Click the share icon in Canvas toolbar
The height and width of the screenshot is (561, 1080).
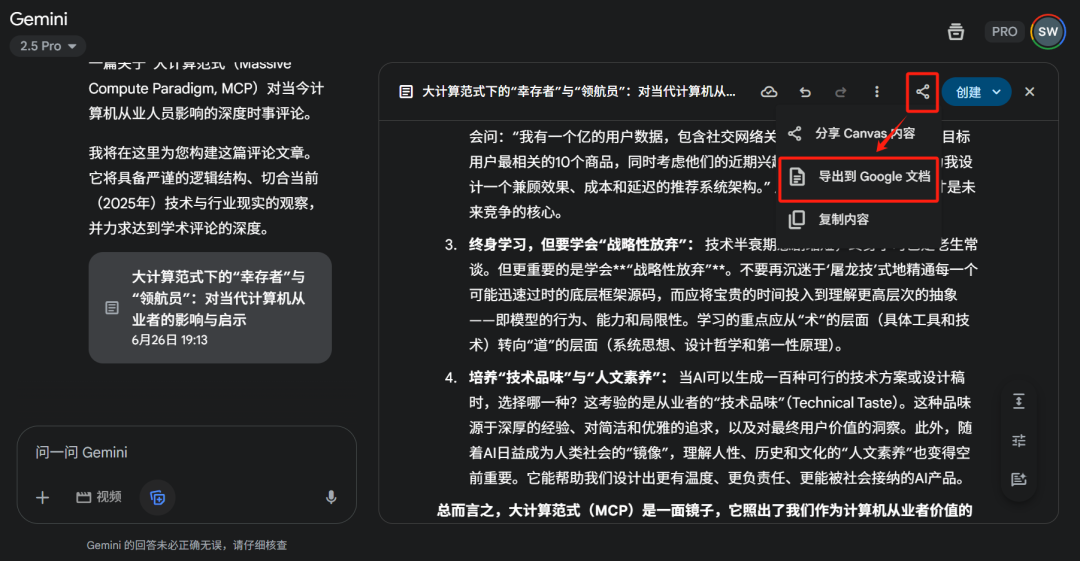point(922,92)
